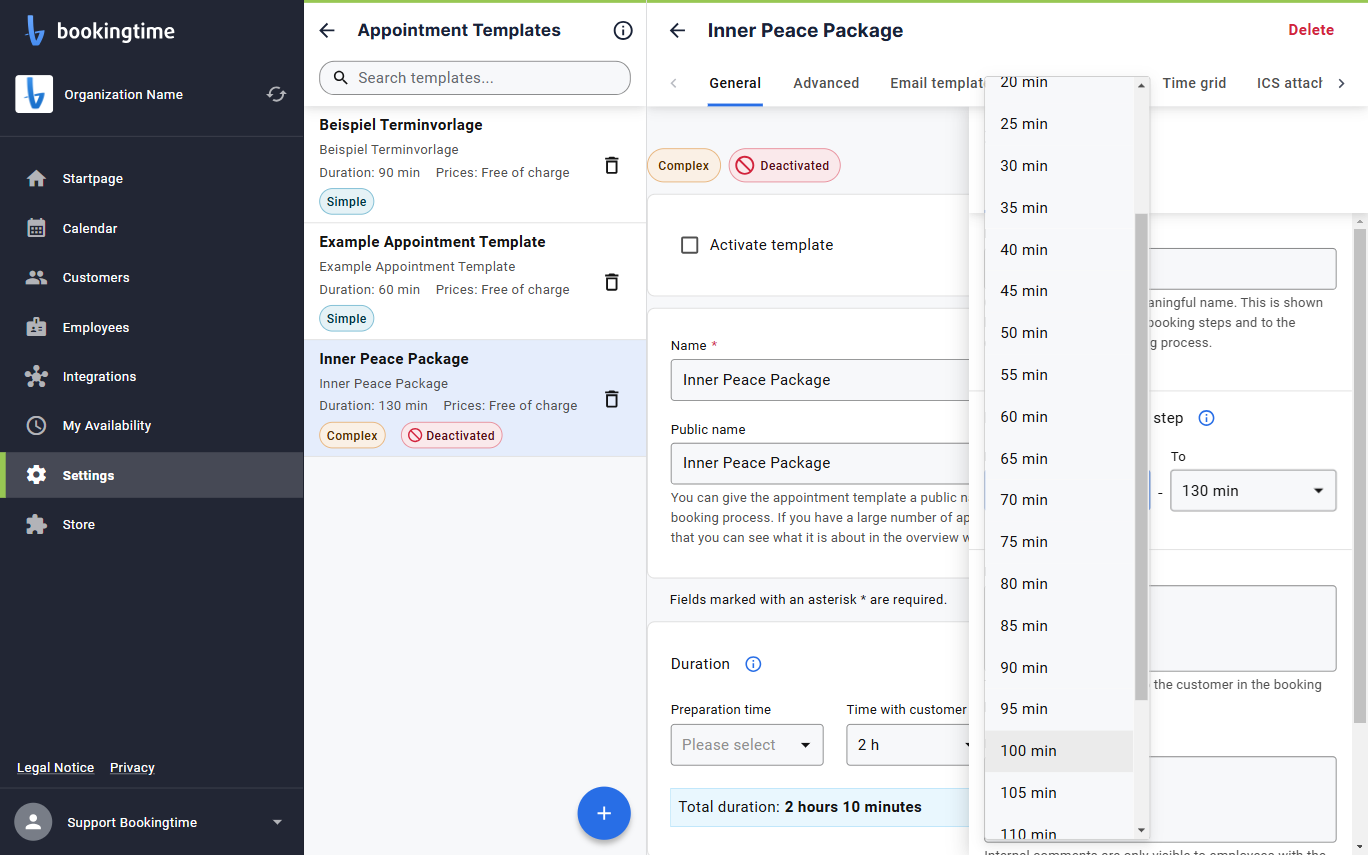
Task: Open the To duration dropdown showing 130 min
Action: click(x=1253, y=491)
